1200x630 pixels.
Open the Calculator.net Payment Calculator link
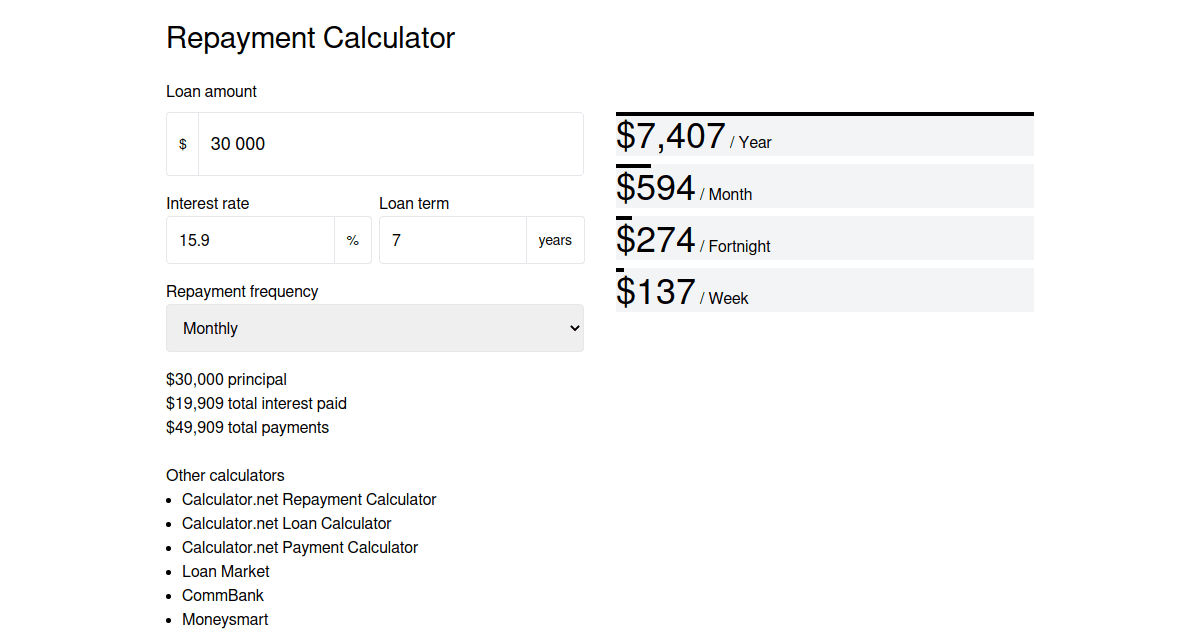pyautogui.click(x=300, y=547)
